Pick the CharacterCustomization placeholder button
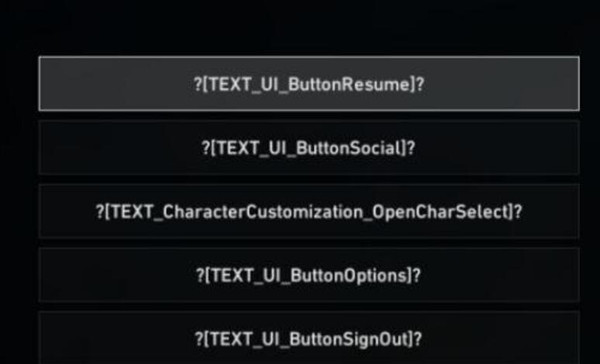Screen dimensions: 600x364 tap(309, 212)
